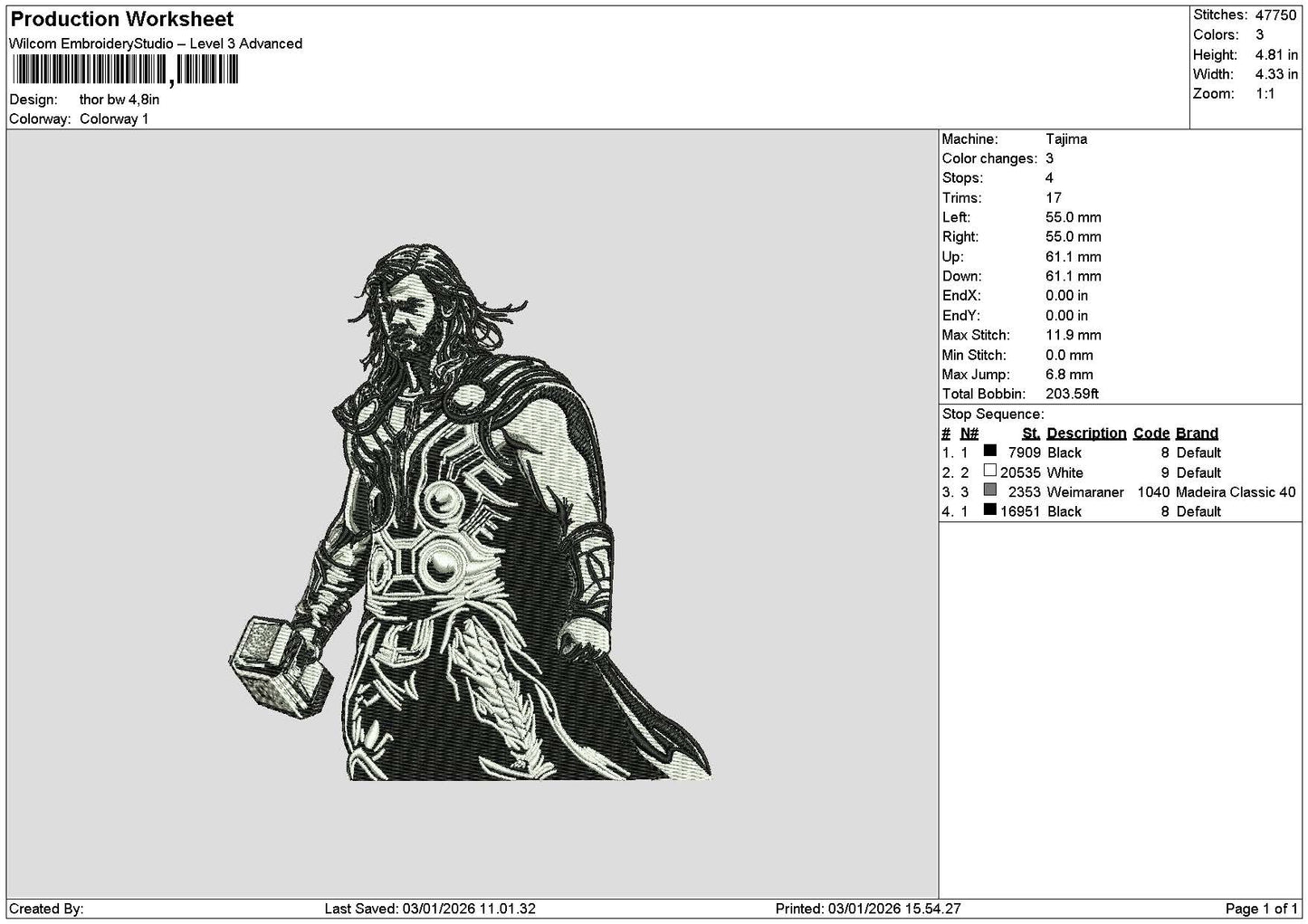
Task: Select the stitch count 20535
Action: pos(1021,472)
